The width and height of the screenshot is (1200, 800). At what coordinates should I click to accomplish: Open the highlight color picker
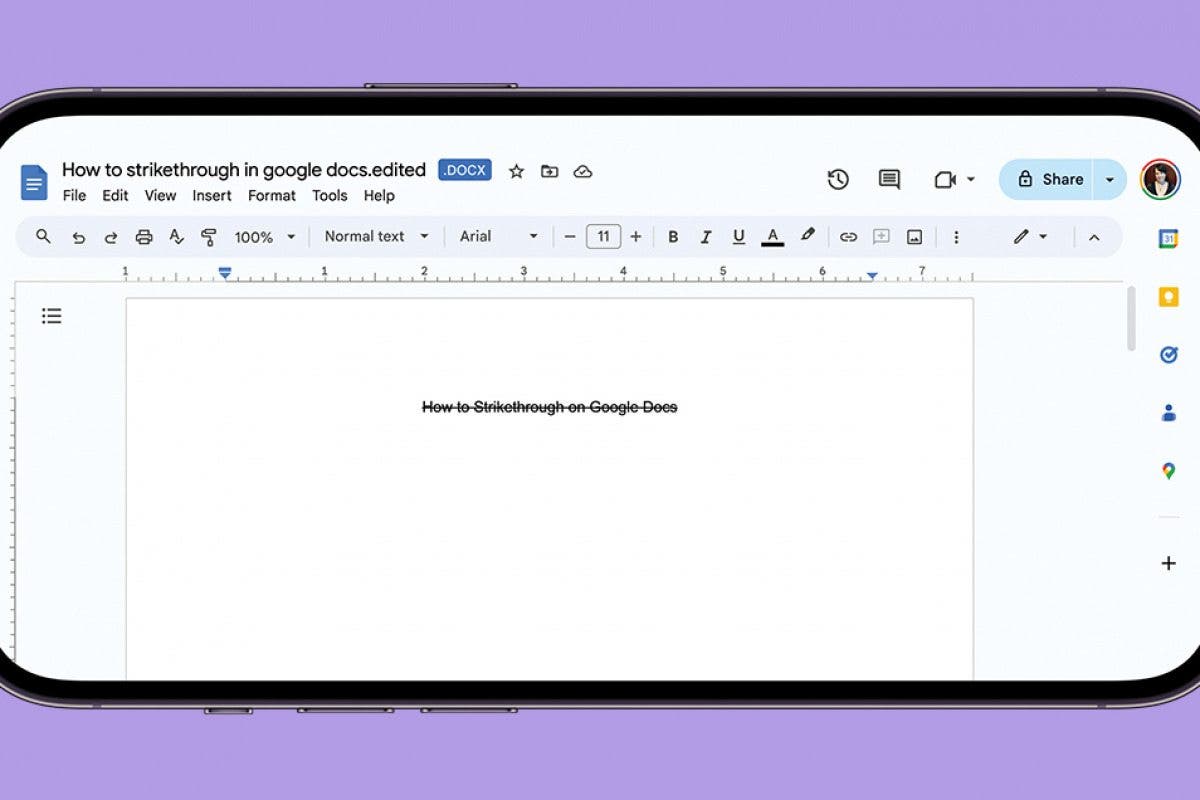[808, 236]
